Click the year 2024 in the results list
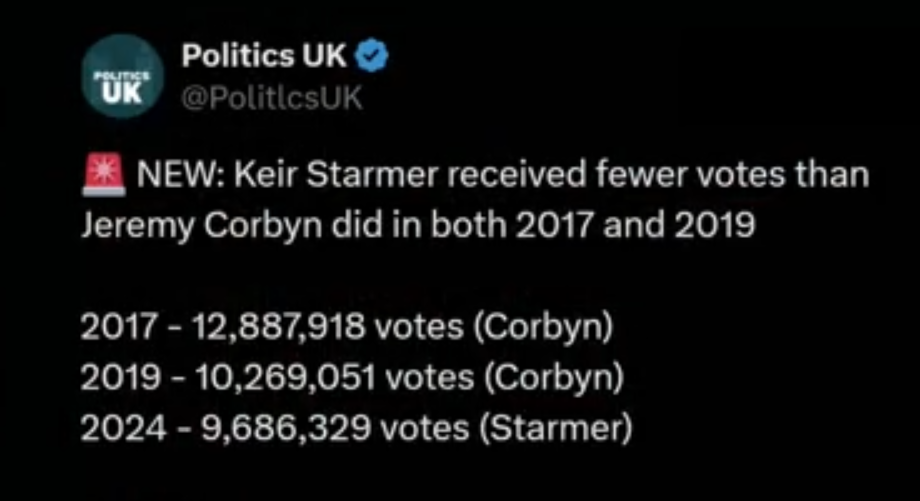 point(115,427)
